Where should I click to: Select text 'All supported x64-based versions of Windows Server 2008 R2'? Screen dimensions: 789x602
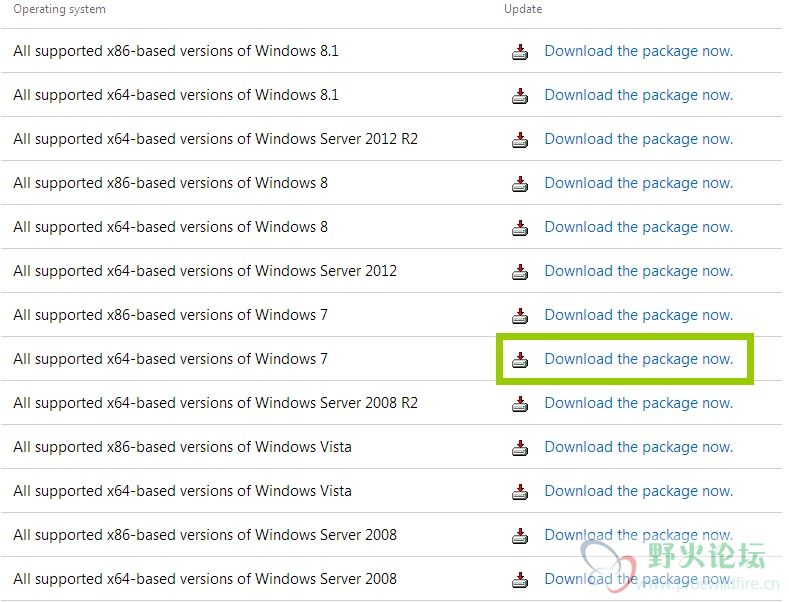(x=215, y=403)
